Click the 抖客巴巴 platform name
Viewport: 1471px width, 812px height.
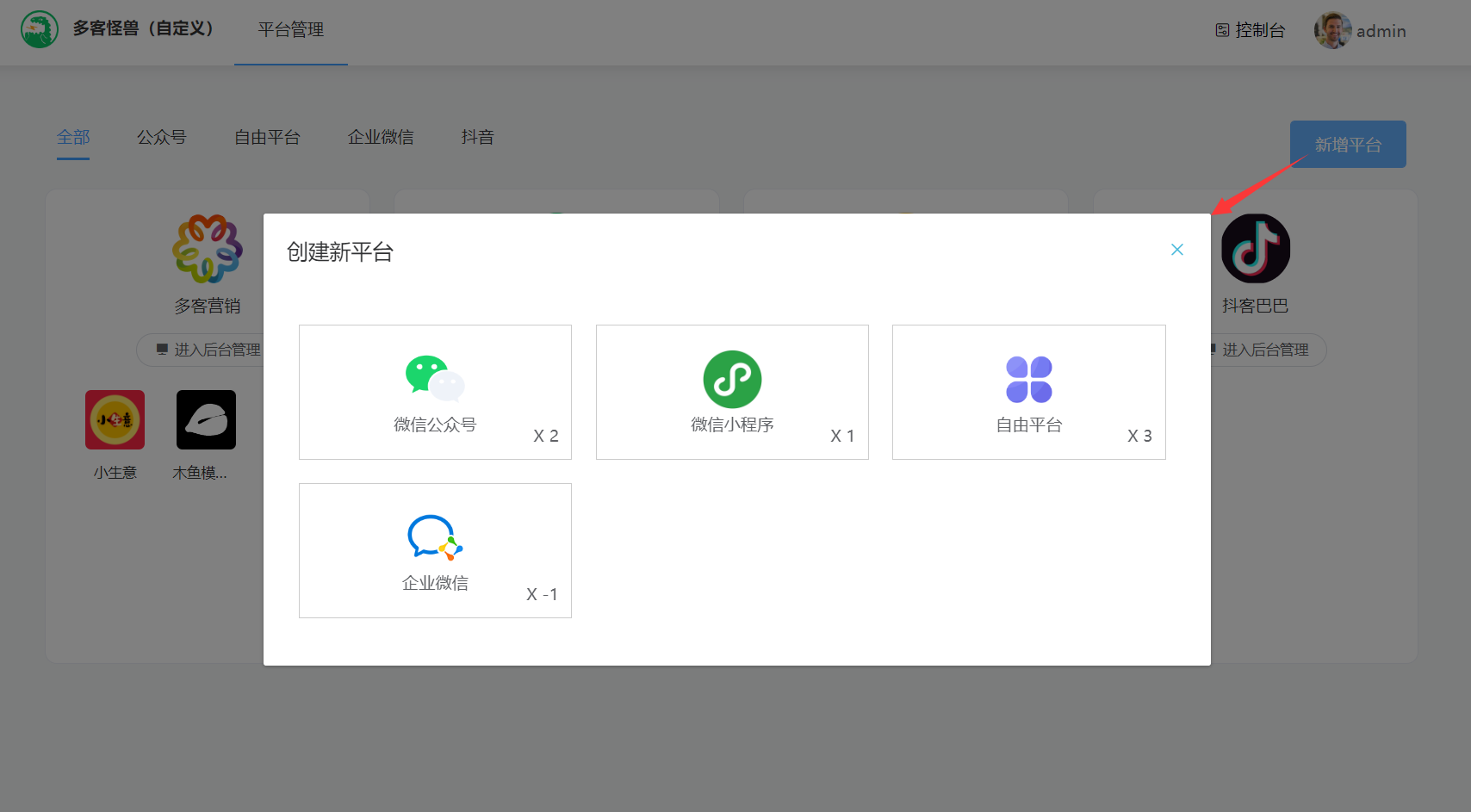[1255, 306]
